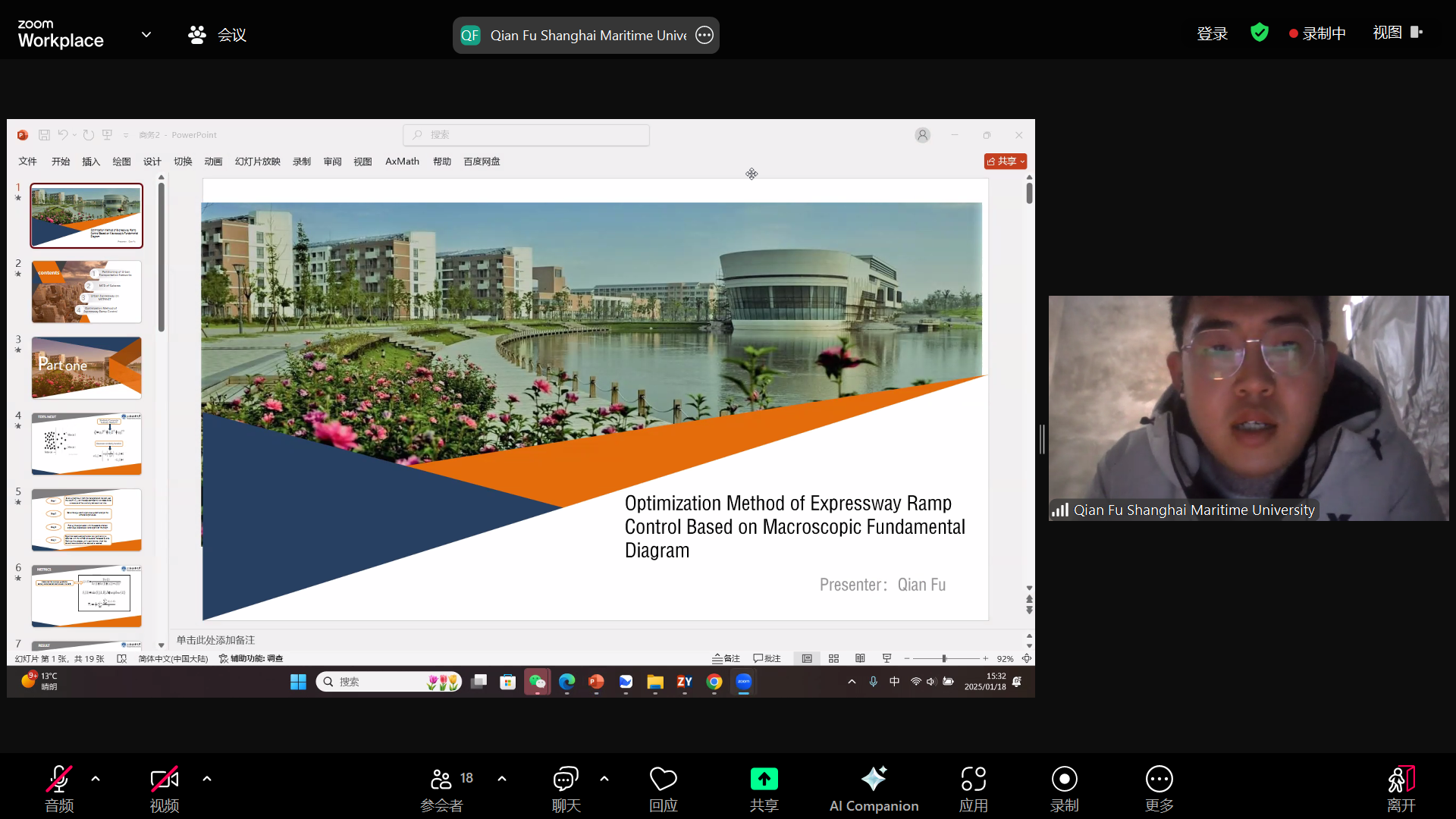Viewport: 1456px width, 819px height.
Task: Open Zoom Workplace dropdown chevron
Action: coord(146,34)
